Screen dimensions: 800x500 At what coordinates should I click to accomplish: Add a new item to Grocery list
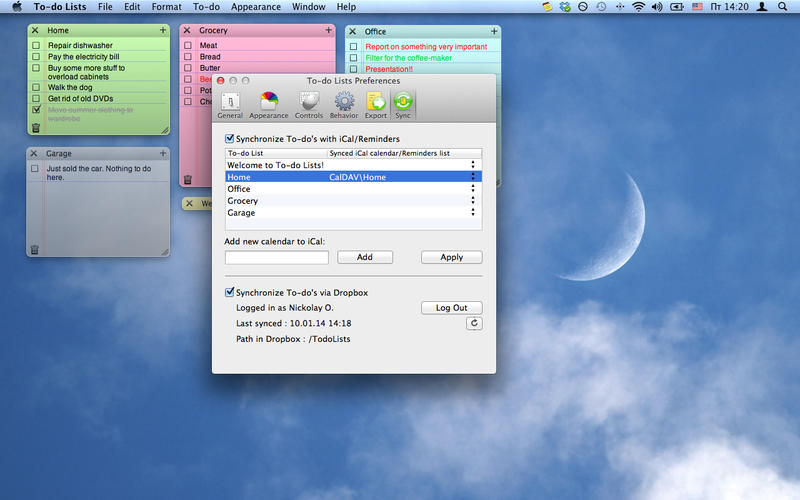click(x=328, y=31)
